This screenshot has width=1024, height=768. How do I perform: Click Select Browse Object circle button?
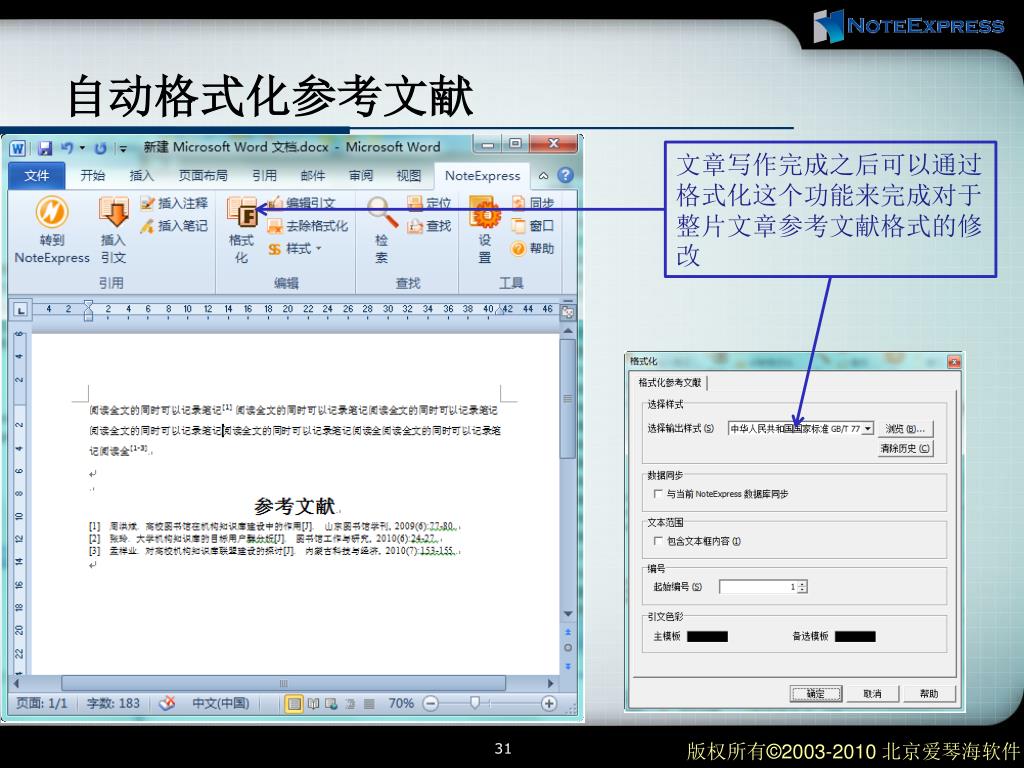pos(568,648)
